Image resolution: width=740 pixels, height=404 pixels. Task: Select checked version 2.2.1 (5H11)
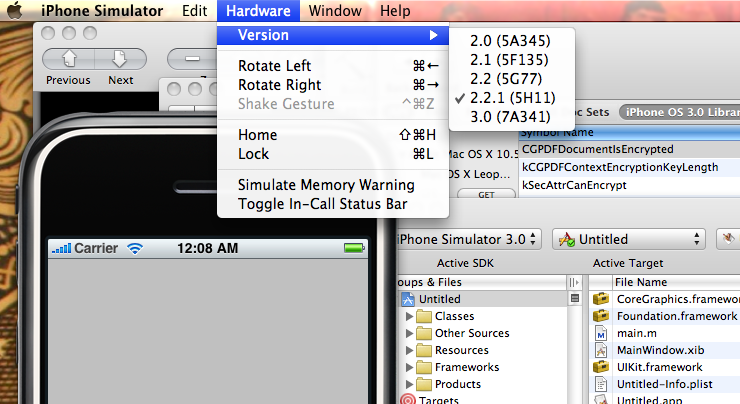[512, 98]
